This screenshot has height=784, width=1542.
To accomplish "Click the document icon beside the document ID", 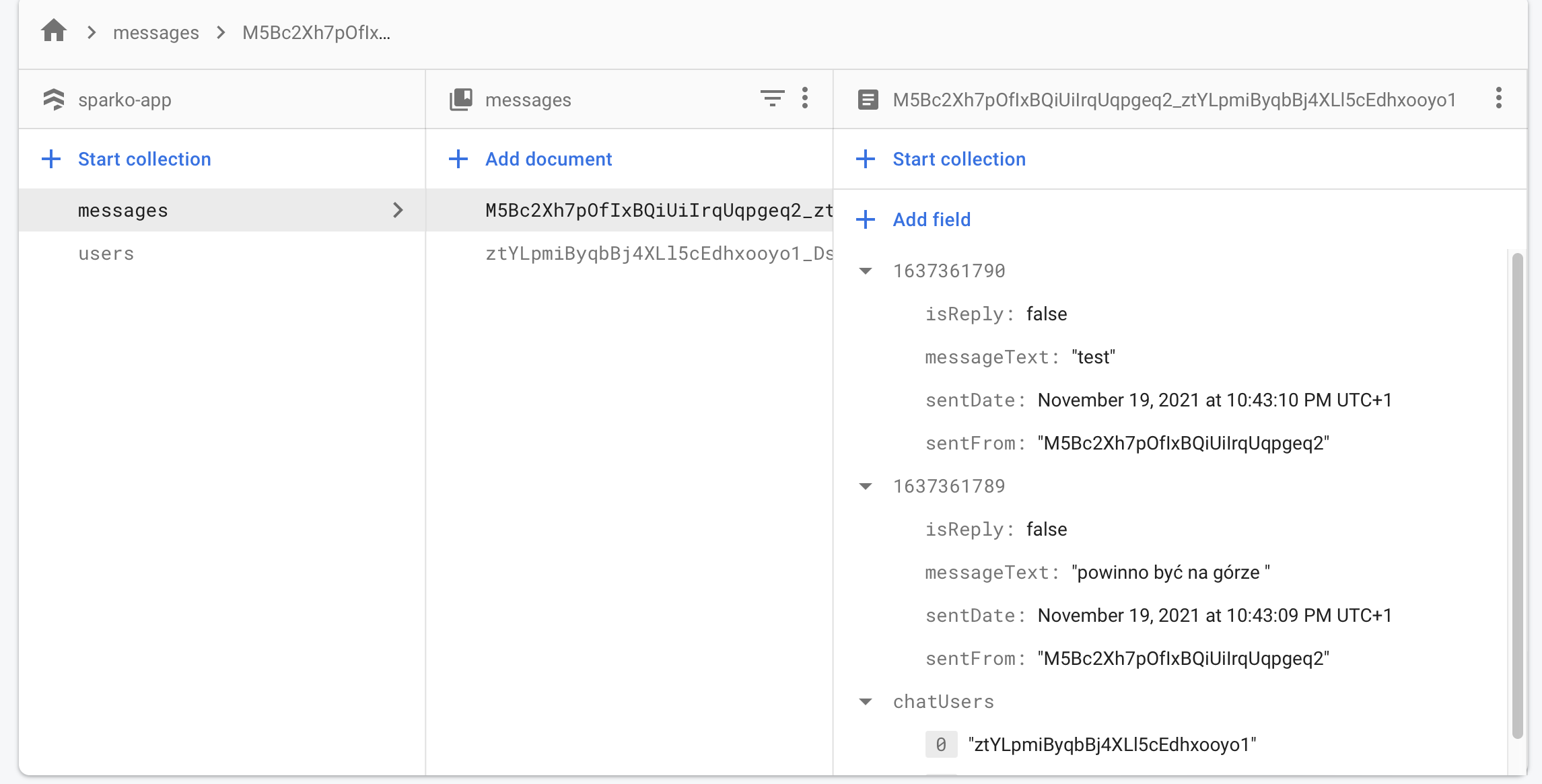I will pyautogui.click(x=868, y=100).
